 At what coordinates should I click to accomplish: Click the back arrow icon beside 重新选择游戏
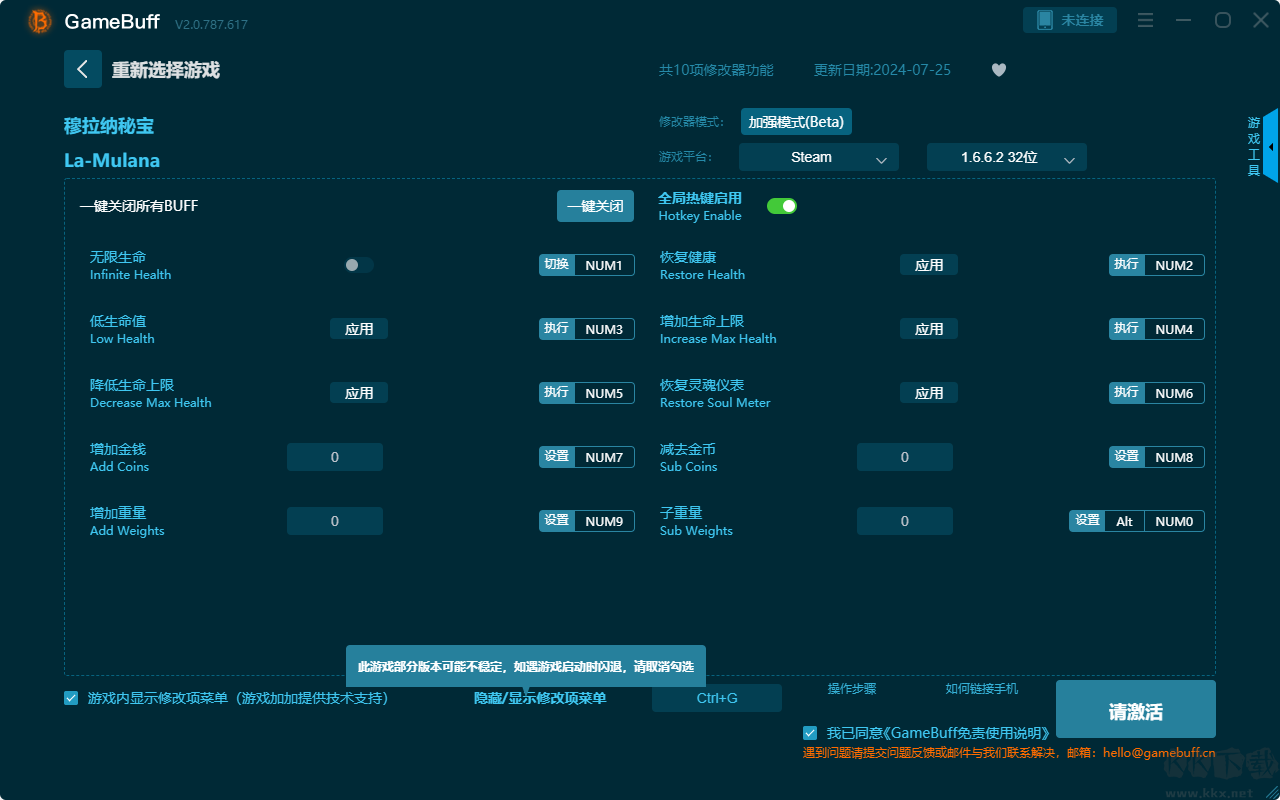click(83, 69)
